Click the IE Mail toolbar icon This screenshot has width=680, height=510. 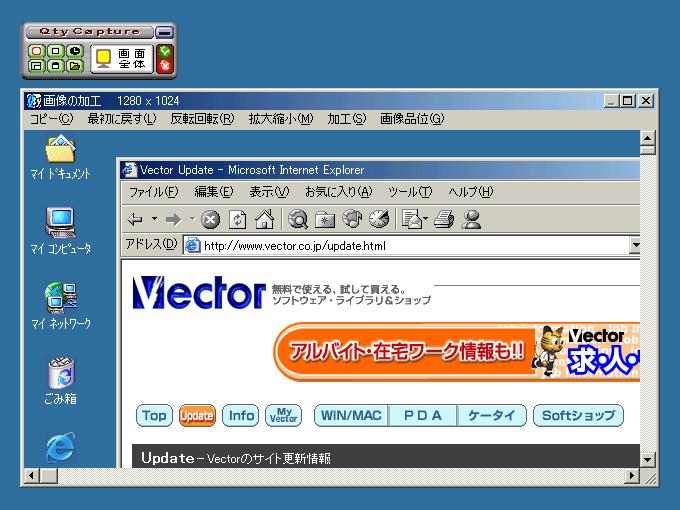pyautogui.click(x=412, y=219)
